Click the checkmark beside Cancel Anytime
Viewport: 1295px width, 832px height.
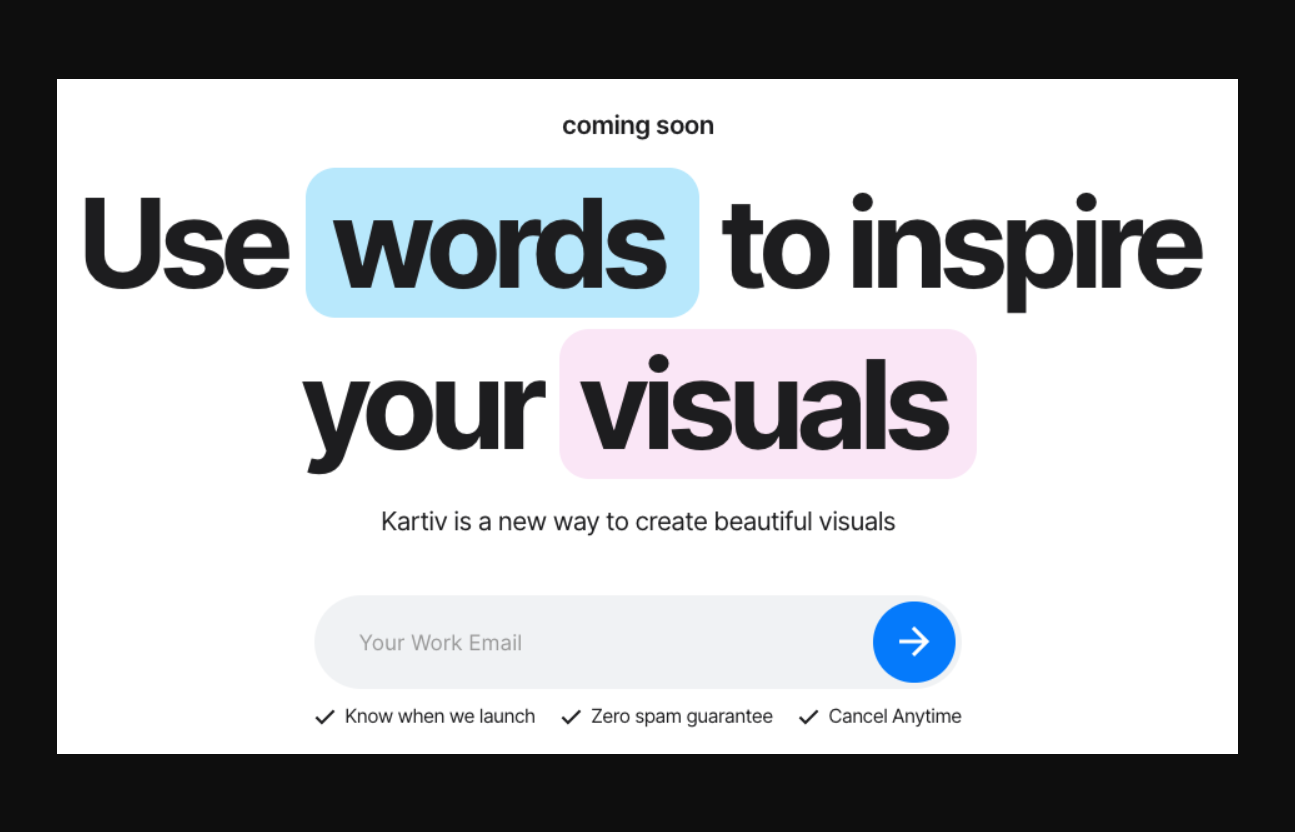808,717
